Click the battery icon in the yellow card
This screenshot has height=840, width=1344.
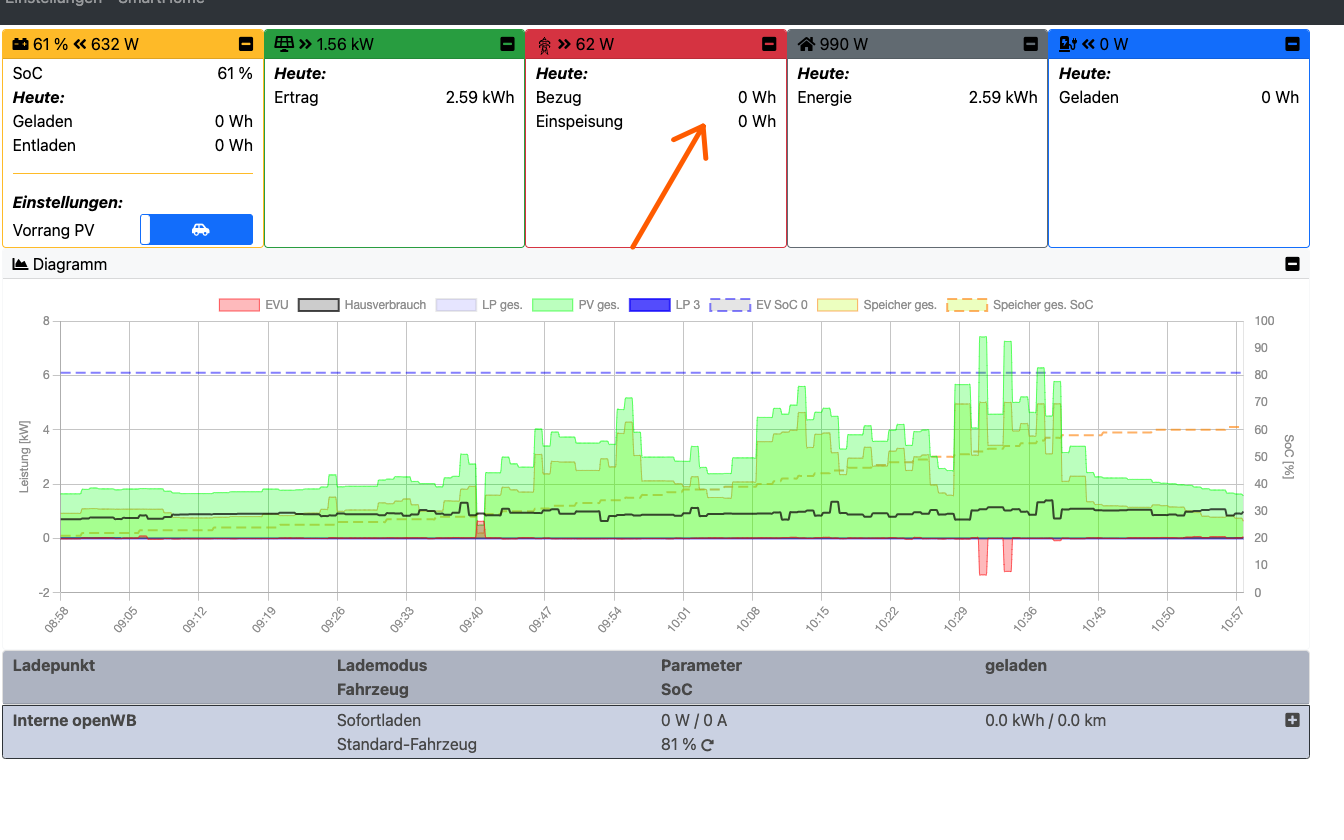point(20,44)
